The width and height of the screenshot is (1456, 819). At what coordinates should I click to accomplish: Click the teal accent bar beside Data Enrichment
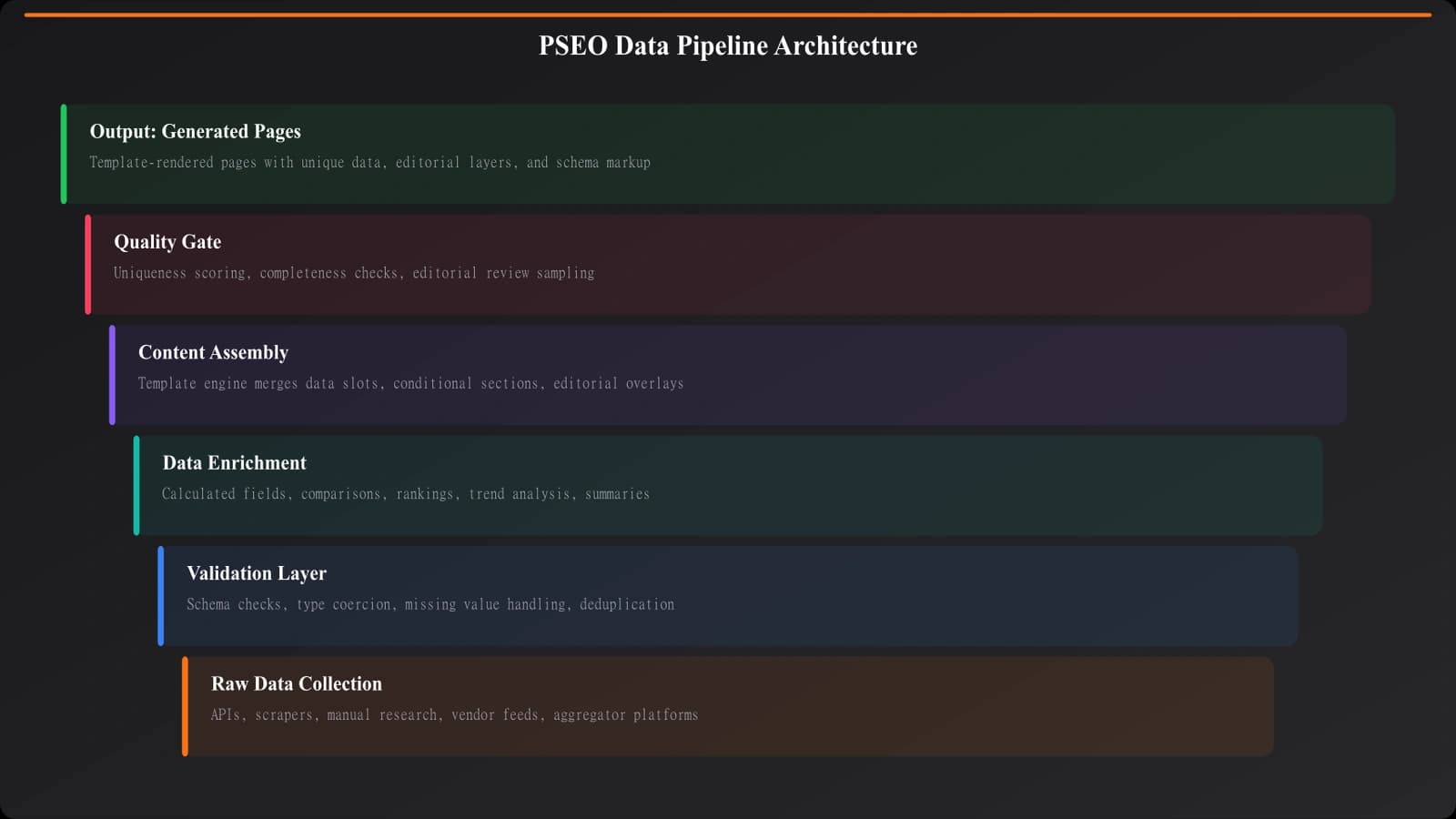pos(135,485)
